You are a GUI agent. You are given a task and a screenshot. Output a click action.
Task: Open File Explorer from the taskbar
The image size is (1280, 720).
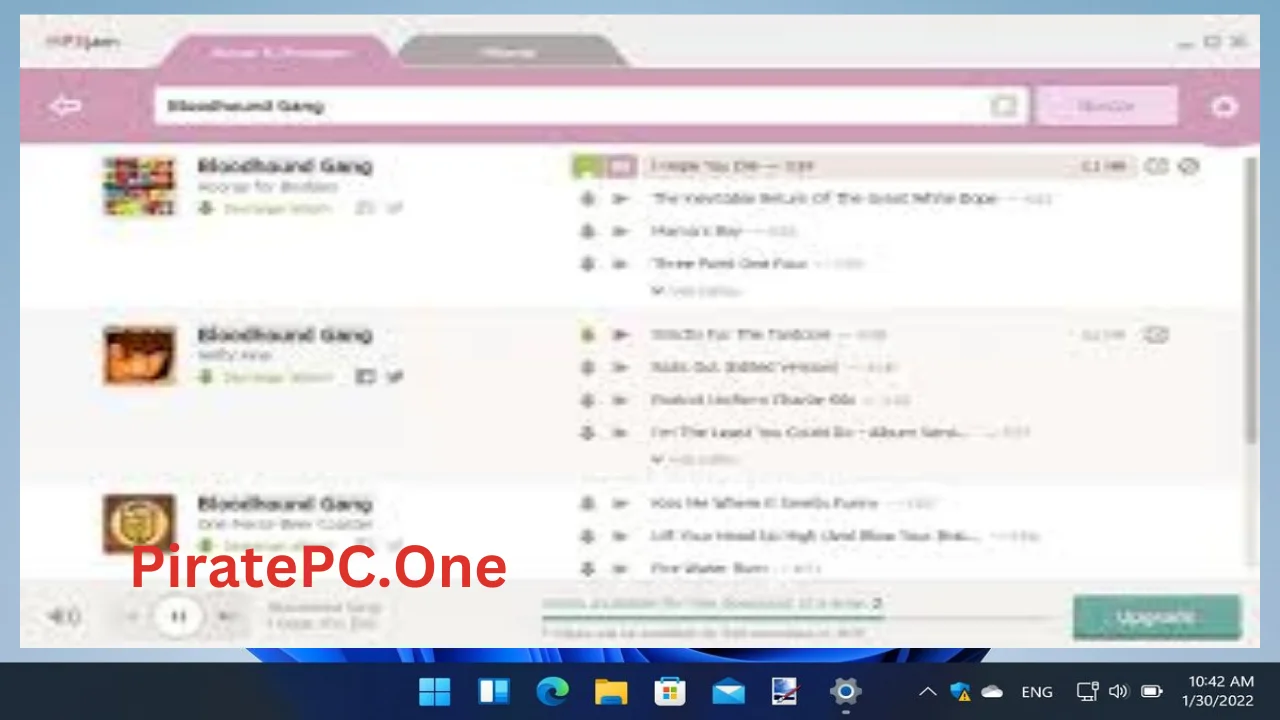coord(611,691)
